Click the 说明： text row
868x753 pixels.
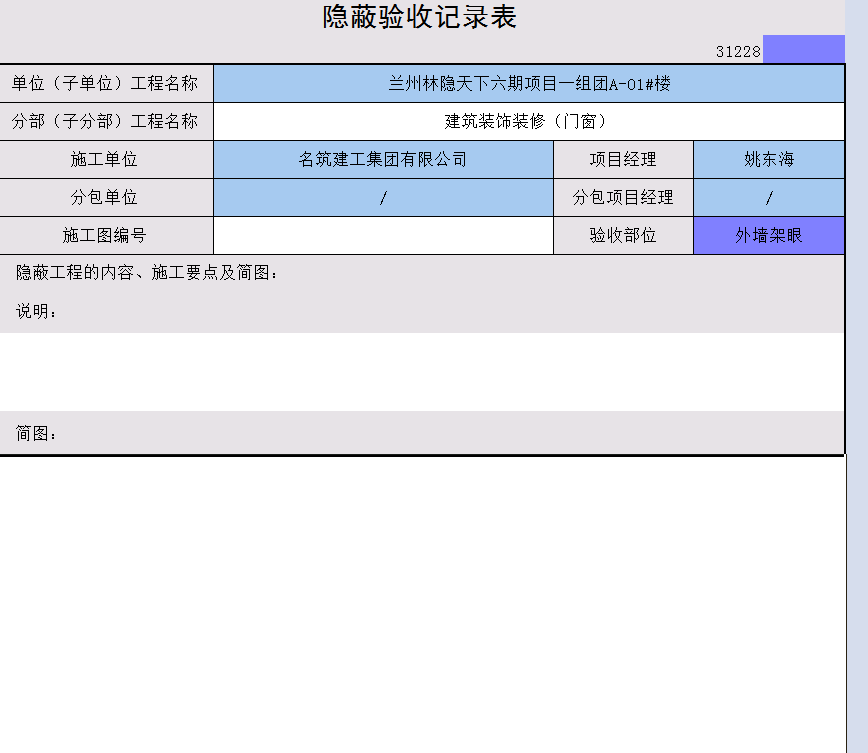38,312
